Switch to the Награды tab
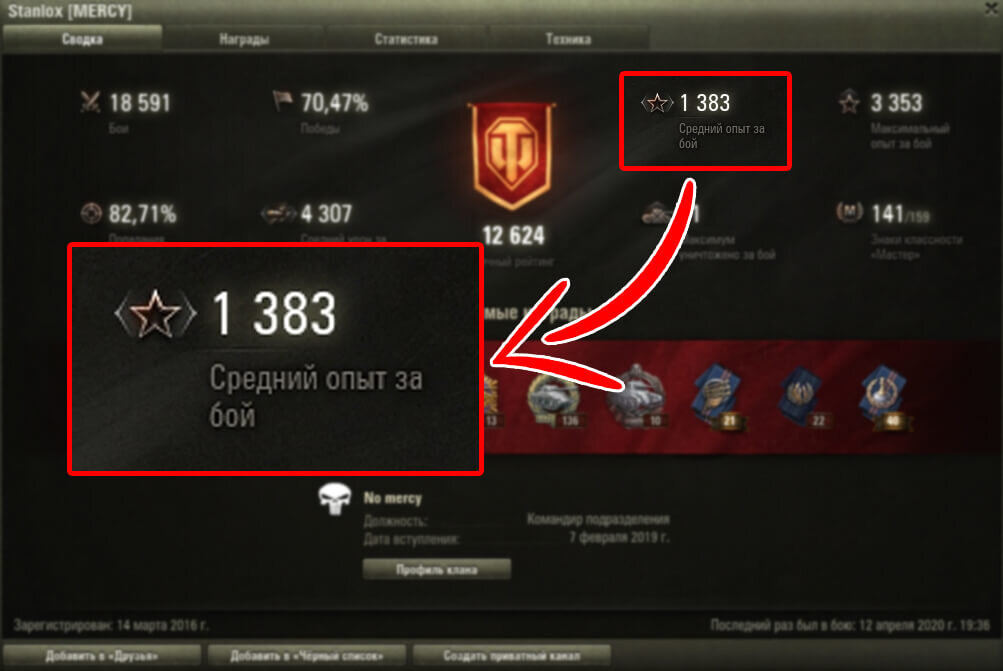The image size is (1003, 671). 244,39
